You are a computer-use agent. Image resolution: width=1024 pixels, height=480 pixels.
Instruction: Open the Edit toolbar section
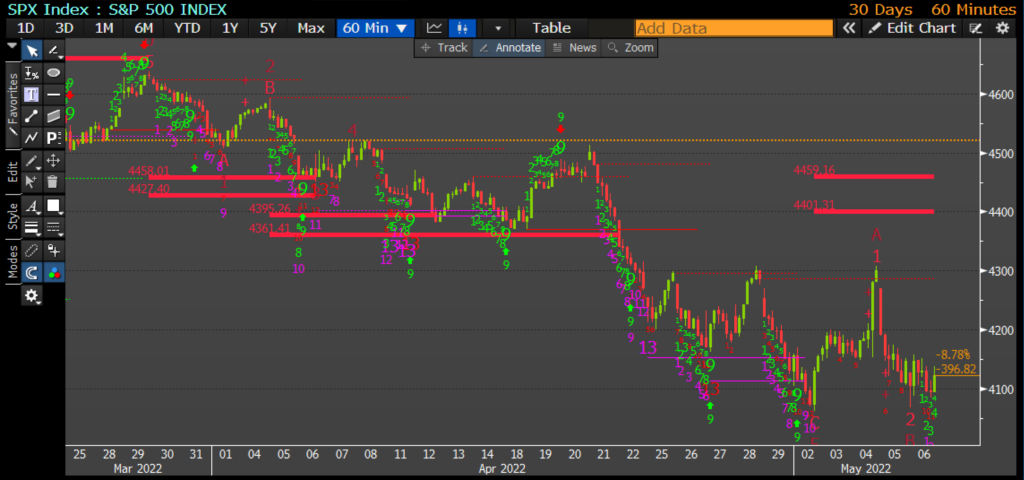pos(12,171)
